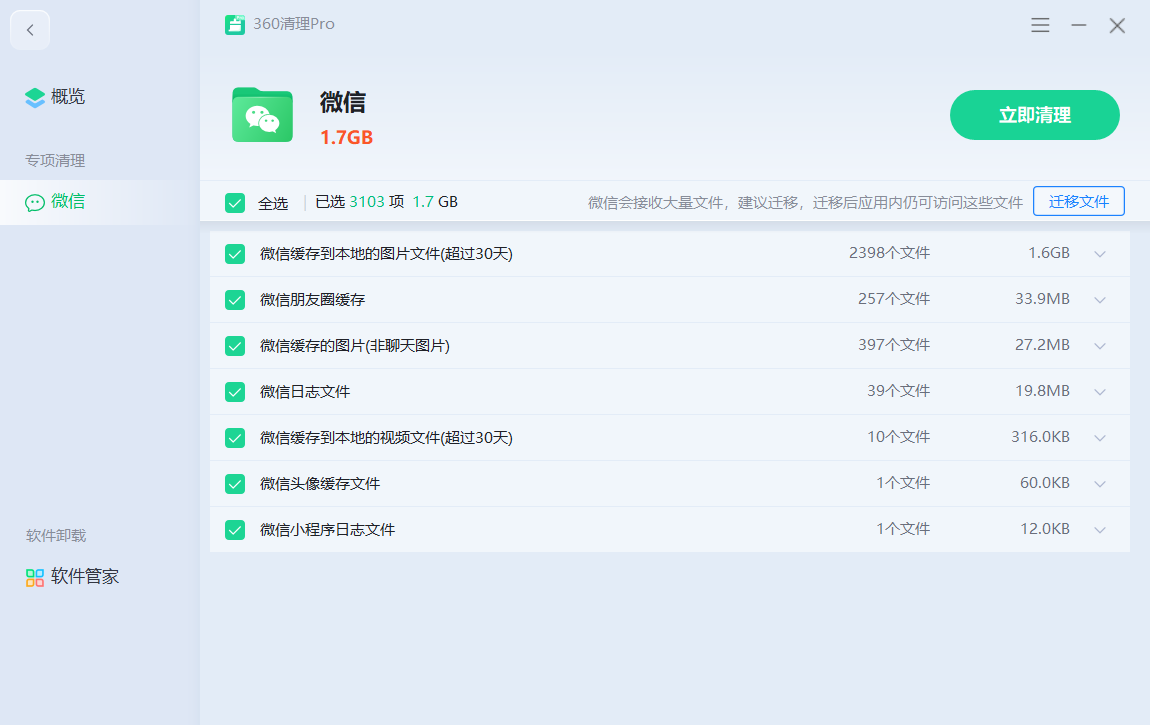Viewport: 1150px width, 725px height.
Task: Minimize the 360清理Pro window
Action: coord(1079,25)
